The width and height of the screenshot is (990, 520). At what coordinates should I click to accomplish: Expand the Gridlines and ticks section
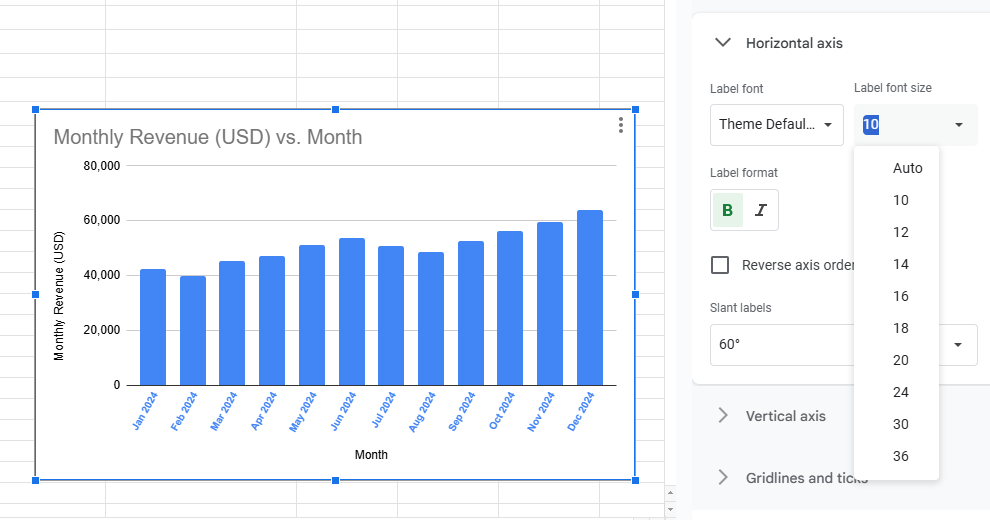tap(722, 478)
